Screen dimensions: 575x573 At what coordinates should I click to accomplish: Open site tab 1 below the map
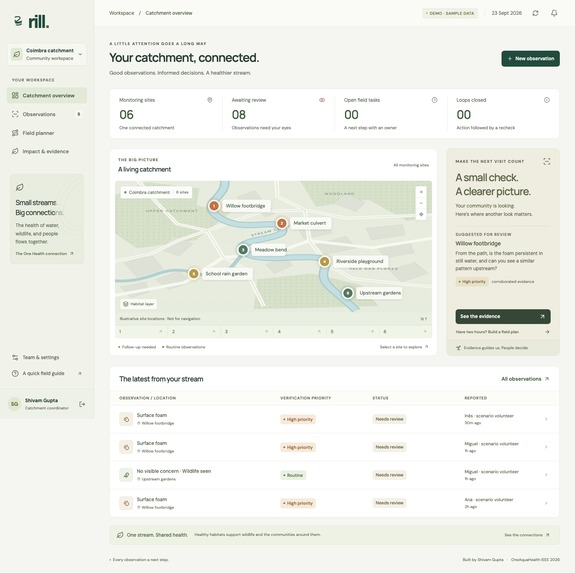click(x=141, y=332)
